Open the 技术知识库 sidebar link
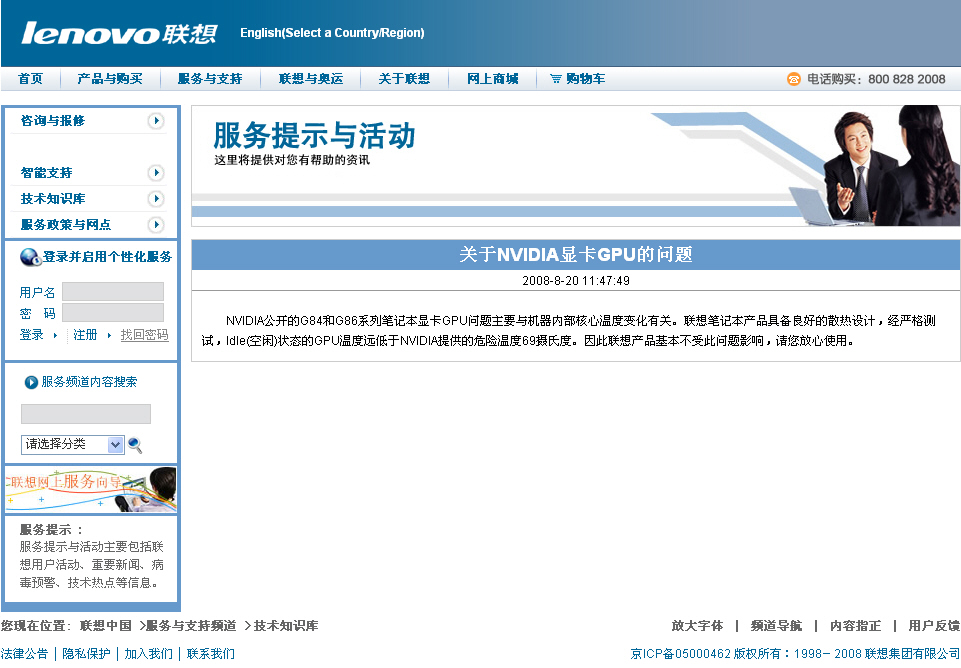The height and width of the screenshot is (668, 961). point(53,199)
